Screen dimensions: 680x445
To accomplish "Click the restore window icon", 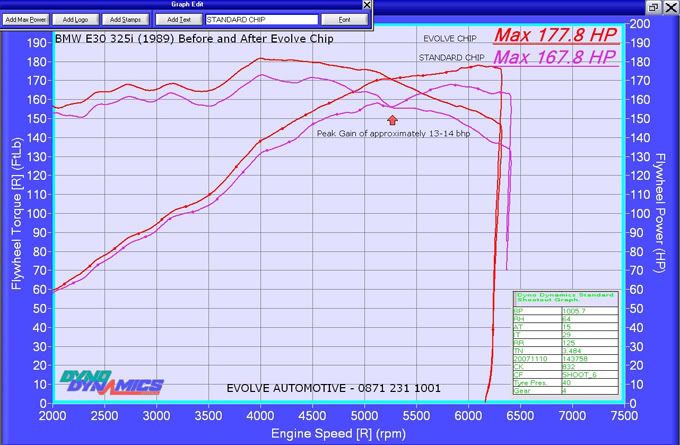I will coord(653,7).
